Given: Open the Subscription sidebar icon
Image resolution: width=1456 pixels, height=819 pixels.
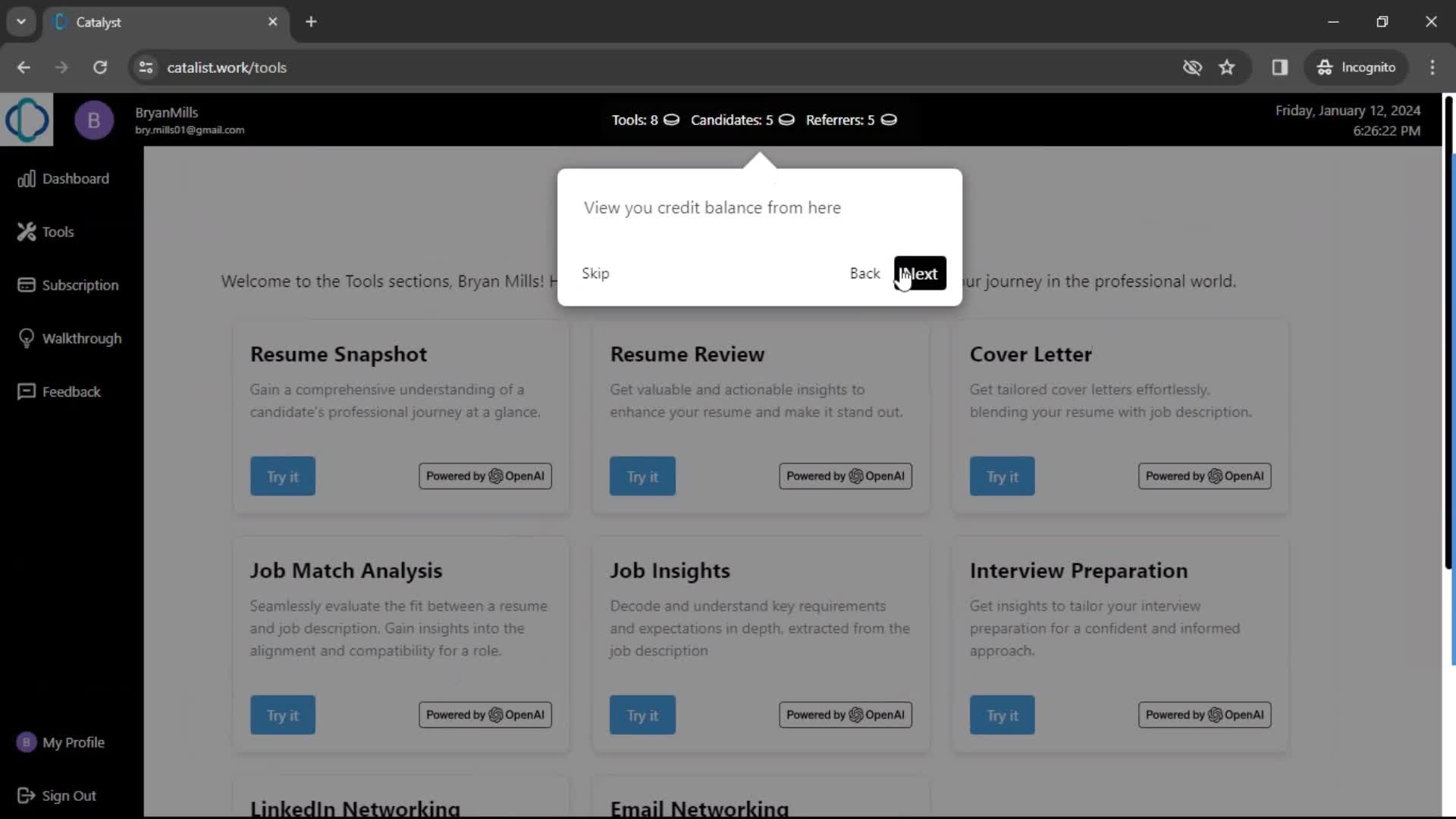Looking at the screenshot, I should click(x=26, y=284).
